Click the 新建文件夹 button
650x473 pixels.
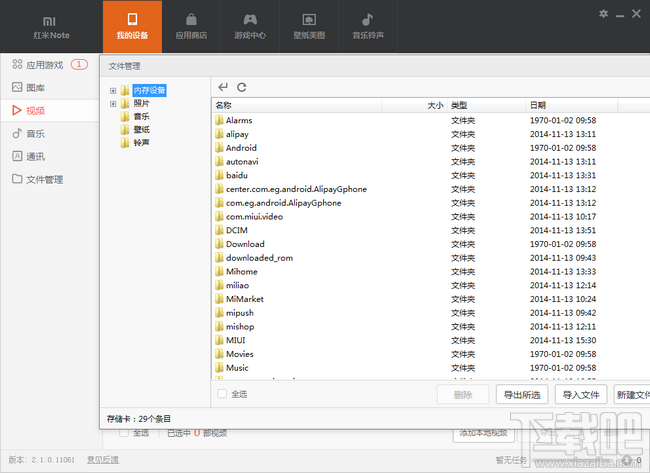coord(632,394)
